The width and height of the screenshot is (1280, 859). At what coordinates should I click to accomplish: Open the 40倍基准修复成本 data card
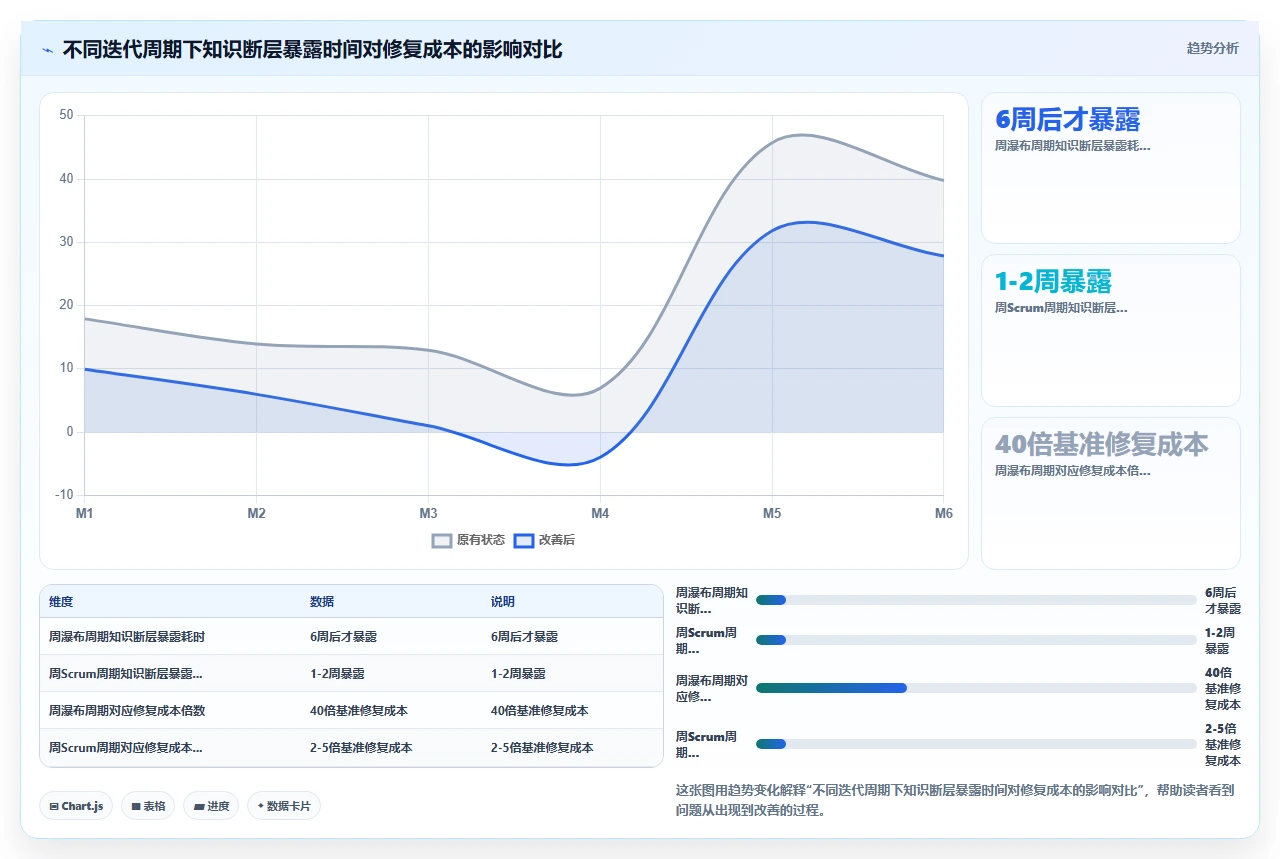click(1111, 494)
